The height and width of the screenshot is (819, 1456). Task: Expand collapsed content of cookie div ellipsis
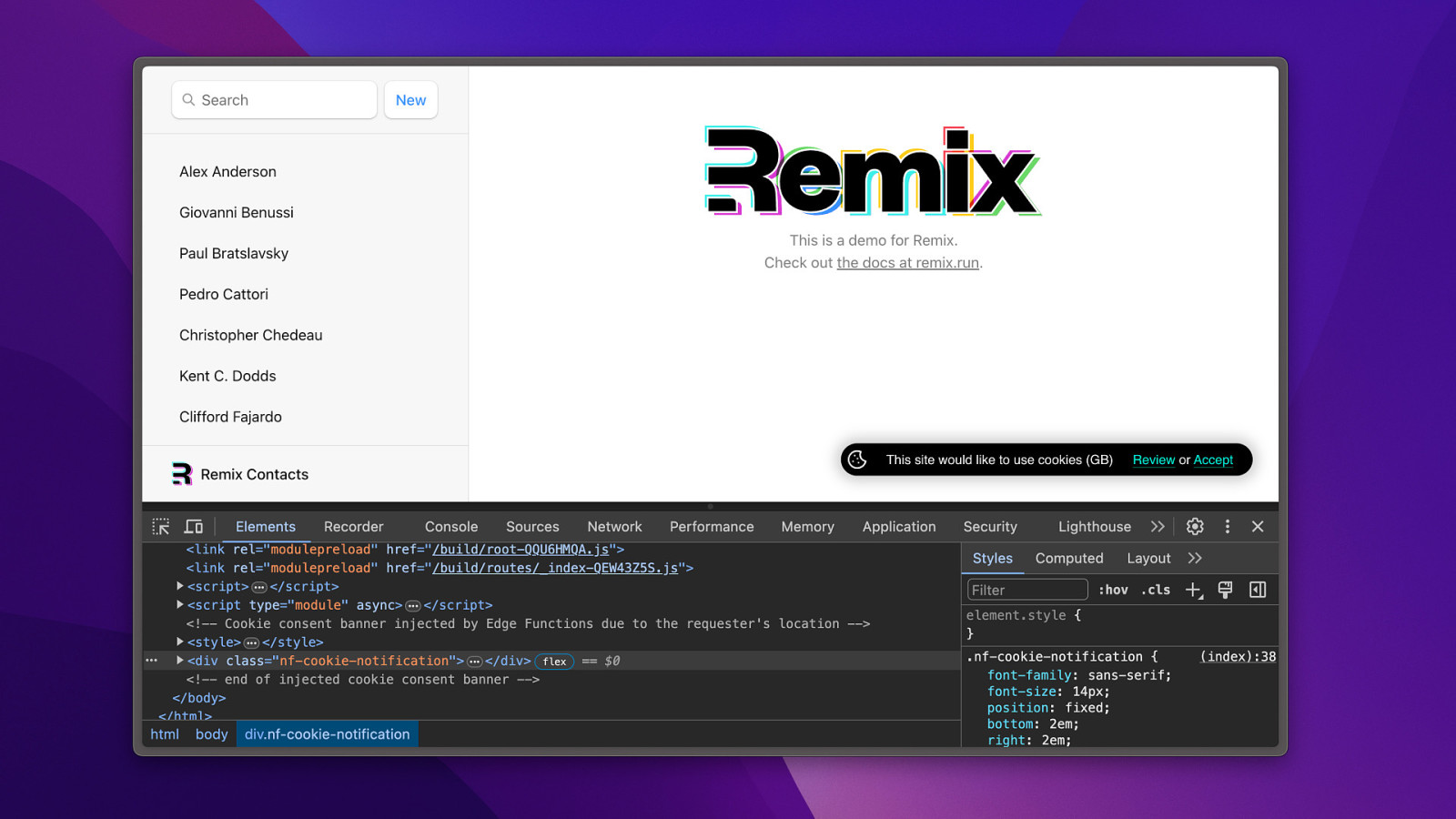[x=474, y=662]
